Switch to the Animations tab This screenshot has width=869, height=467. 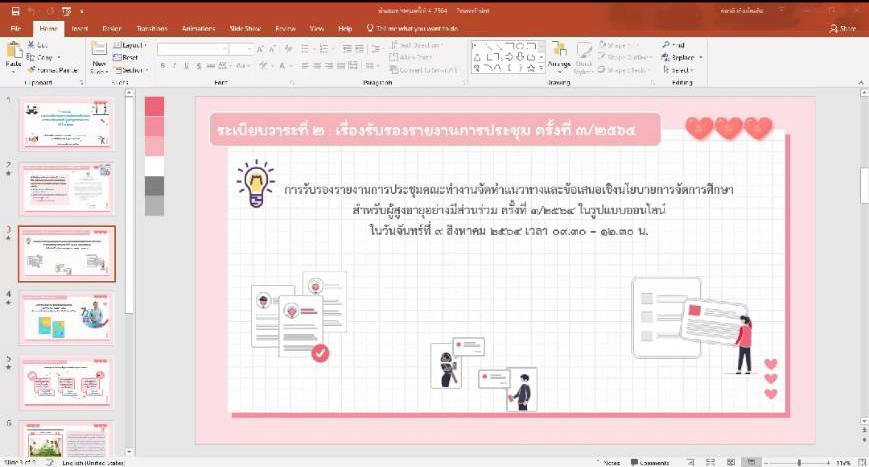[x=198, y=28]
